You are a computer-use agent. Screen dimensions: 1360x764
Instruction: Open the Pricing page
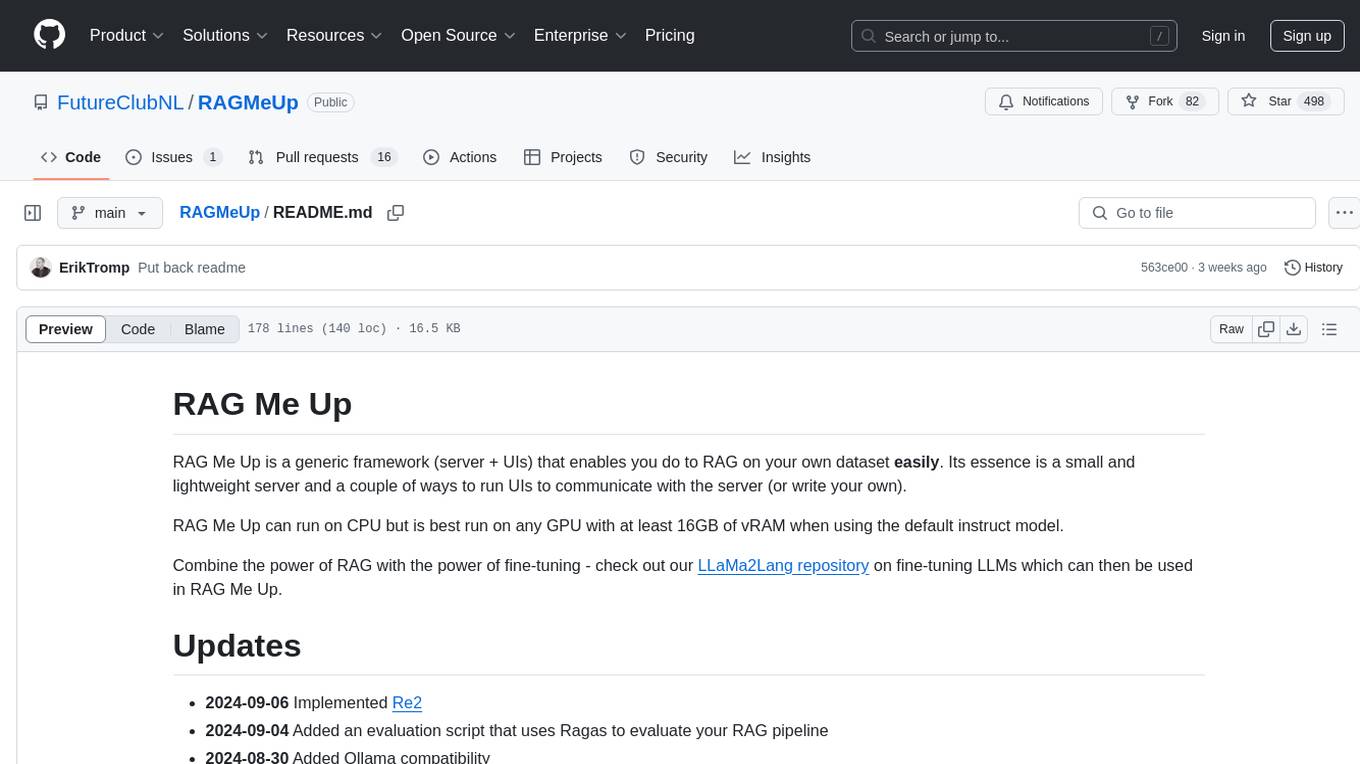670,35
